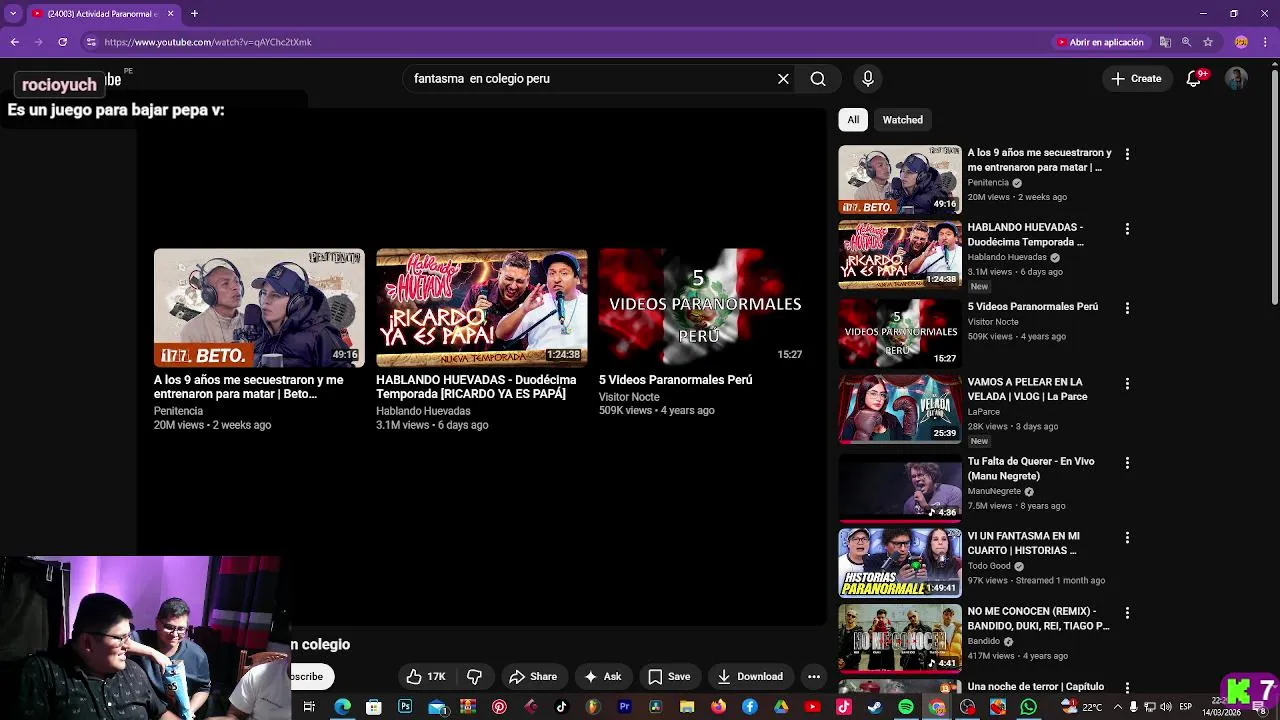Select the Watched filter chip
The image size is (1280, 720).
(902, 120)
